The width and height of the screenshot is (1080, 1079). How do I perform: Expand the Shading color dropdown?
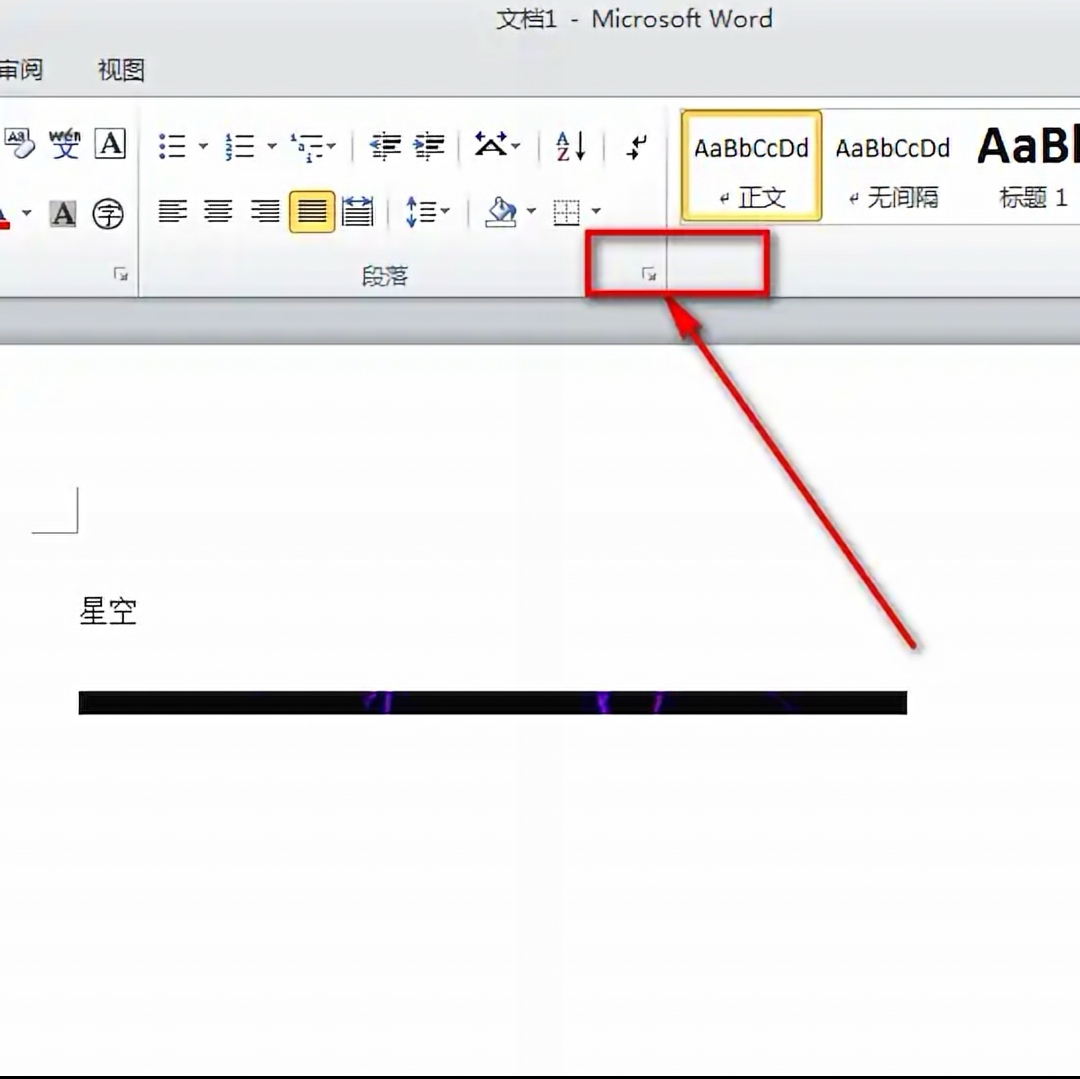pyautogui.click(x=531, y=211)
